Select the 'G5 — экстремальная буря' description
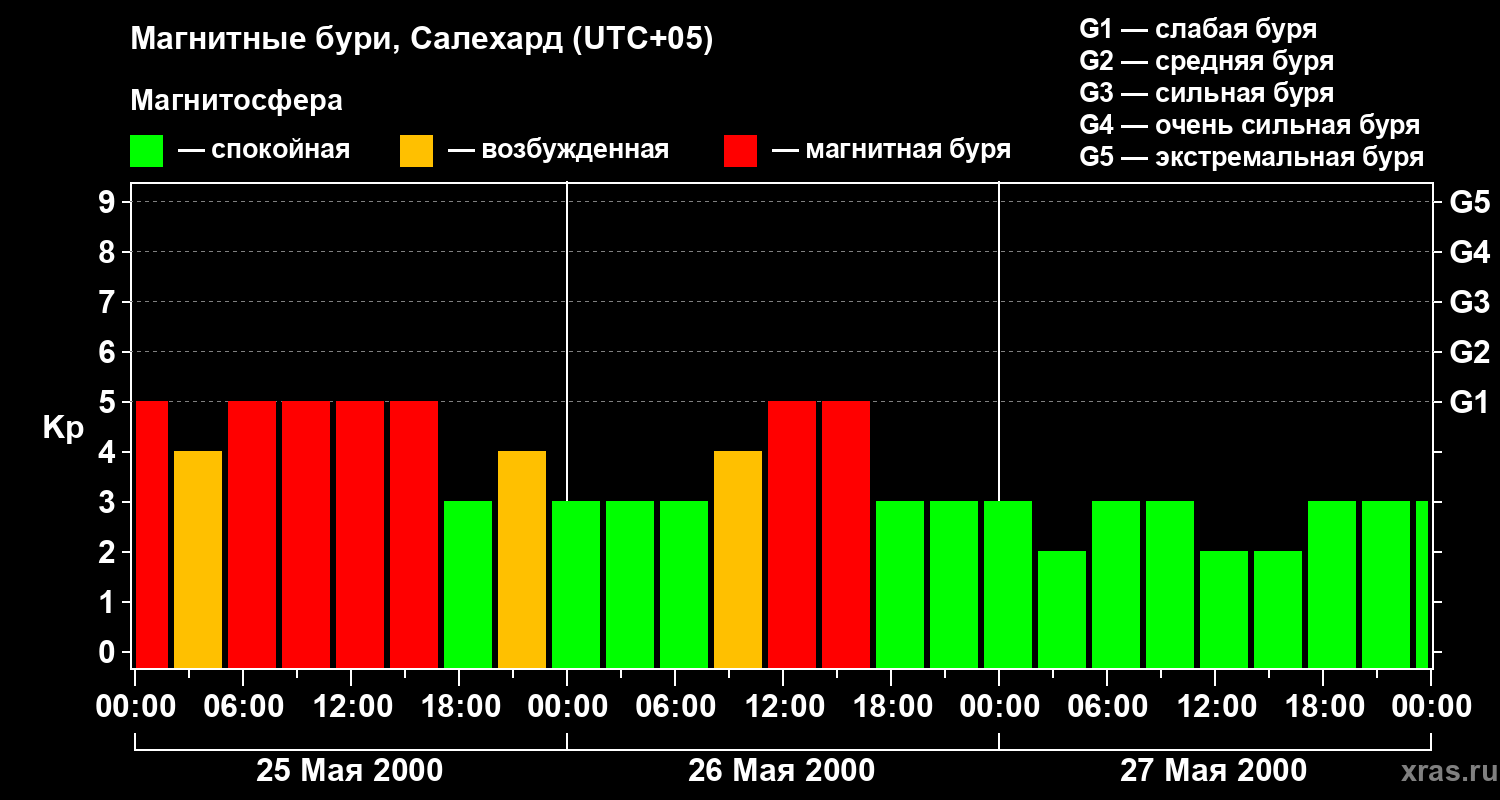Image resolution: width=1500 pixels, height=800 pixels. [x=1252, y=157]
